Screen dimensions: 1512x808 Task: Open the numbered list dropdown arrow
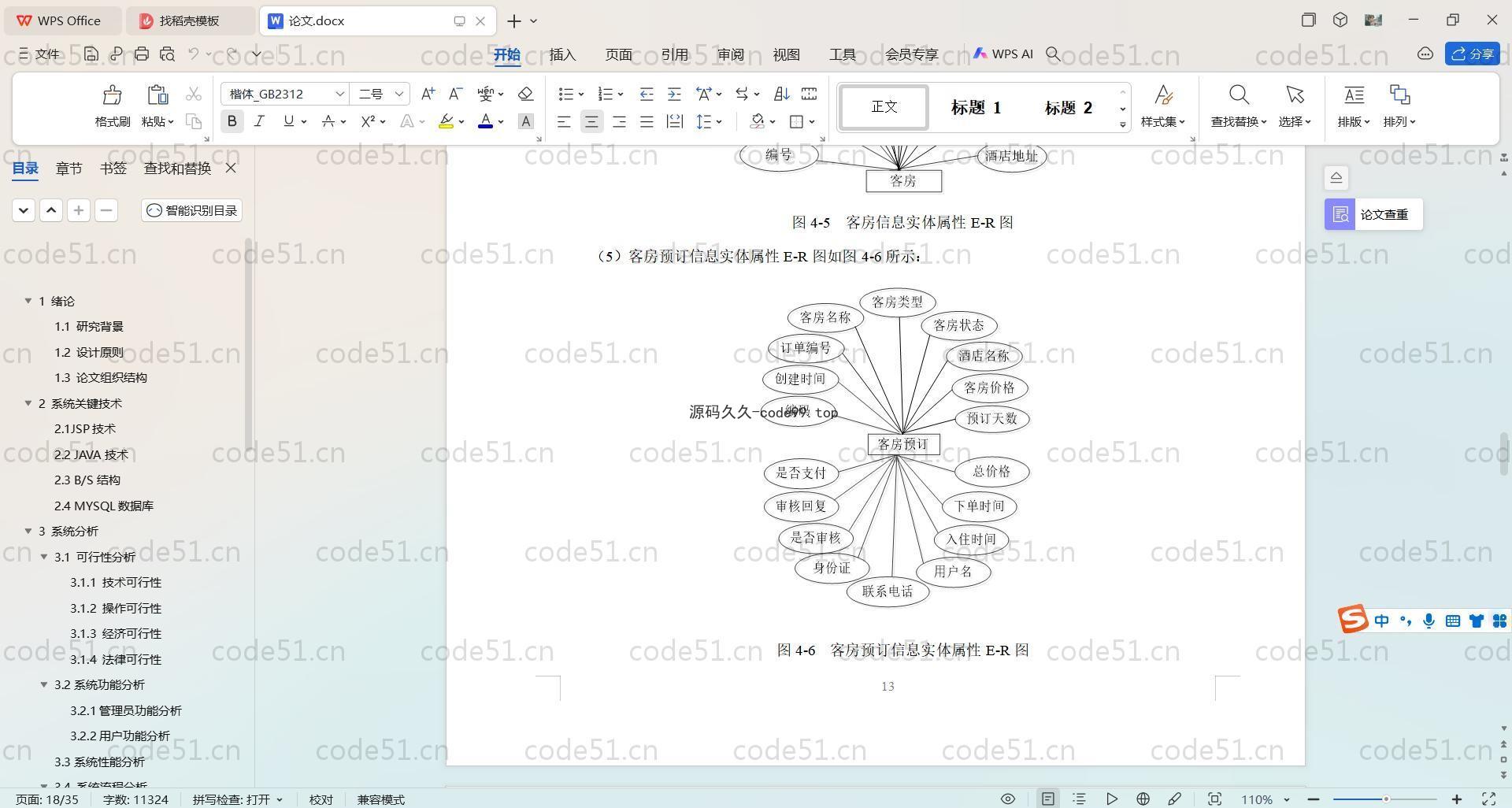pos(621,95)
